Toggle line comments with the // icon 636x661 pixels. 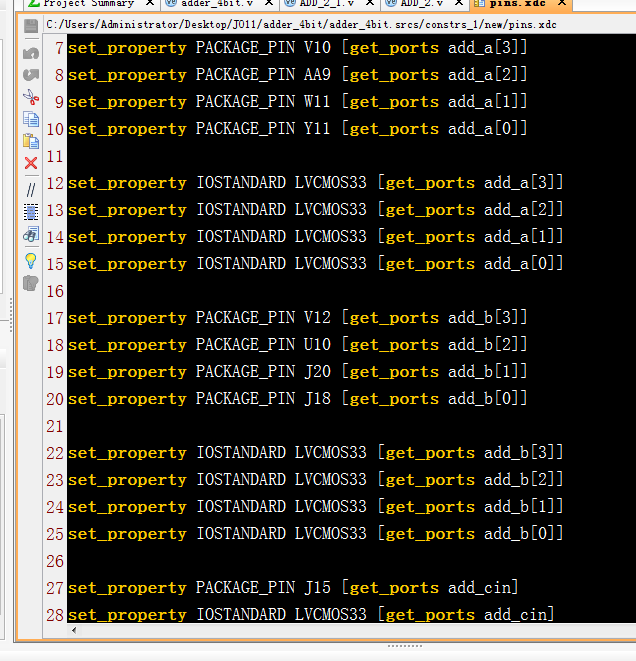coord(30,188)
